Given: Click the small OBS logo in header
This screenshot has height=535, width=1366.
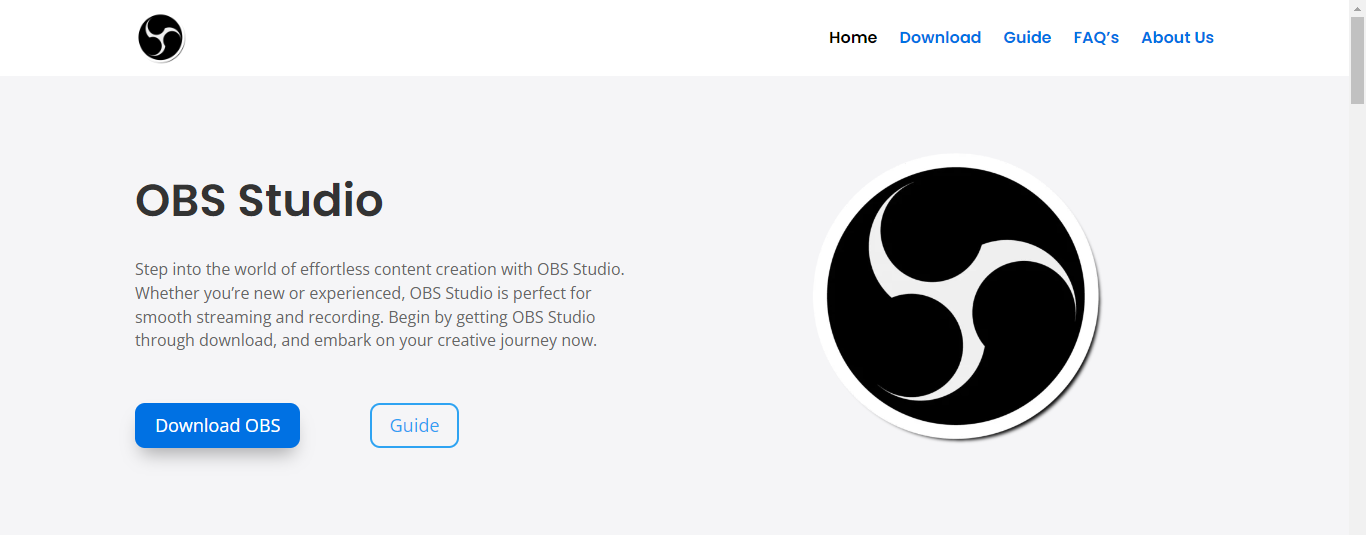Looking at the screenshot, I should click(161, 39).
